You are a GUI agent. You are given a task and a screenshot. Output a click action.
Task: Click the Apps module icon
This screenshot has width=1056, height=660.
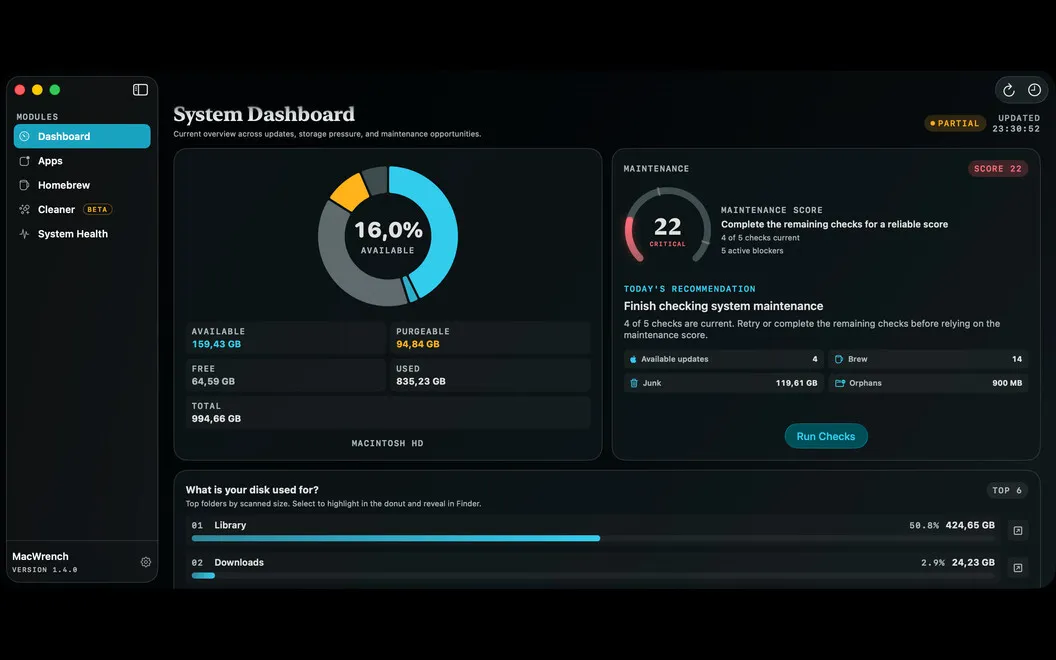(24, 161)
